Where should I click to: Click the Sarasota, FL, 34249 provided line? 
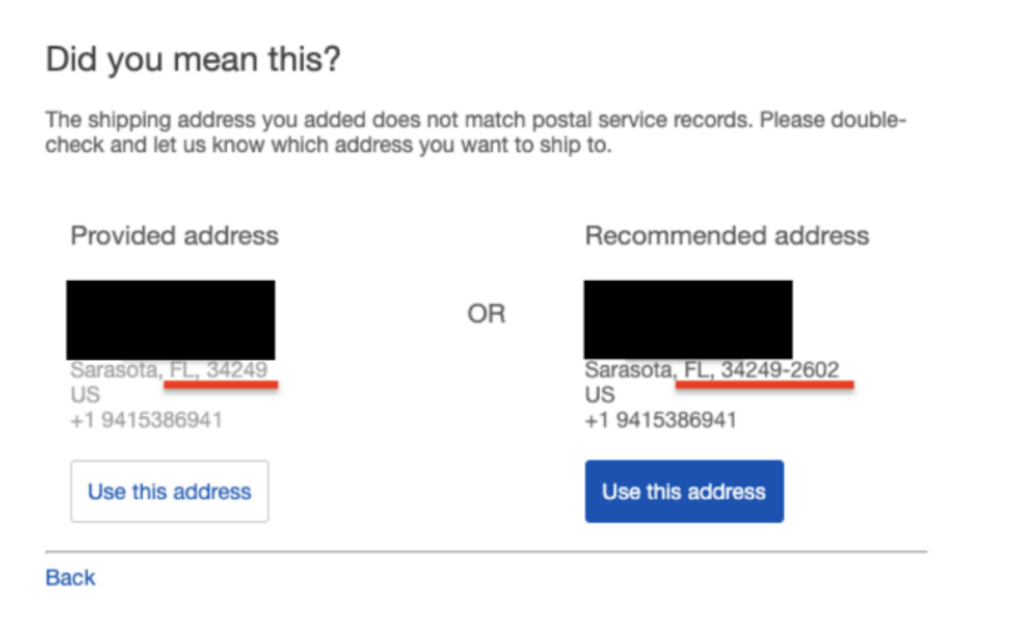168,371
